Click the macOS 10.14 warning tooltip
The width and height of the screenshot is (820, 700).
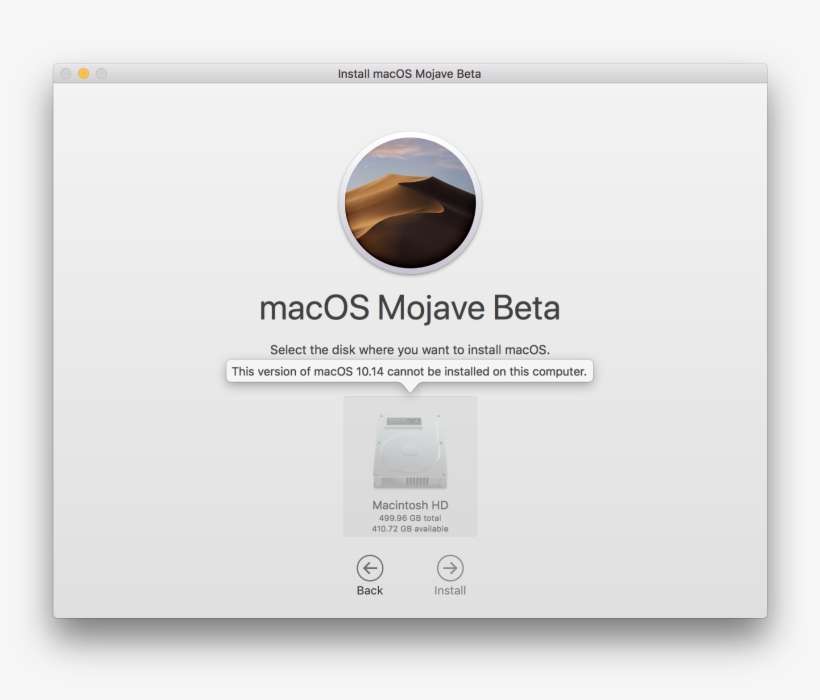point(410,370)
